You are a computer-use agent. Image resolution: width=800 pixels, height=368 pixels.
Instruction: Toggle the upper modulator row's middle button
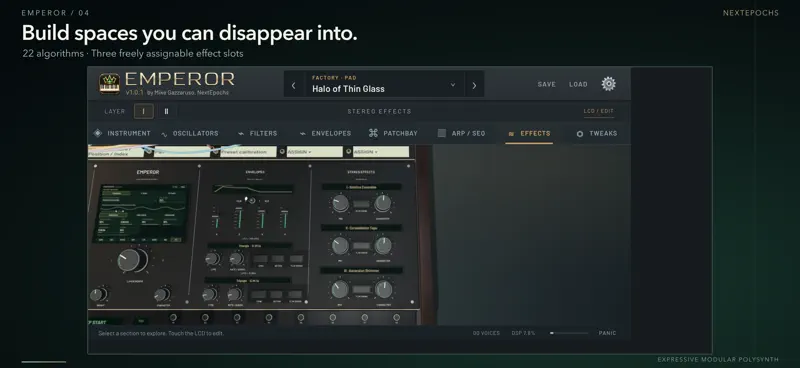coord(278,259)
